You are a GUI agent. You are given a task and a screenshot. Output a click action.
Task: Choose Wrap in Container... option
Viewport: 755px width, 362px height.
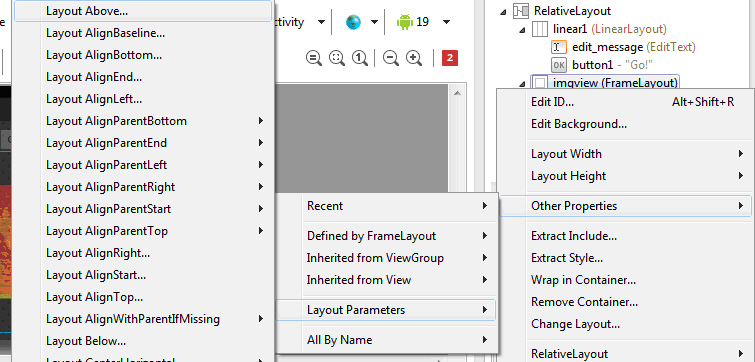(x=625, y=280)
